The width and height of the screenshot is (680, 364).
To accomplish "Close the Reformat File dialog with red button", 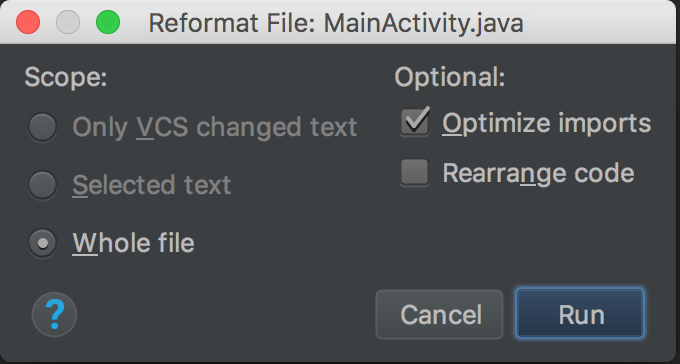I will (28, 22).
